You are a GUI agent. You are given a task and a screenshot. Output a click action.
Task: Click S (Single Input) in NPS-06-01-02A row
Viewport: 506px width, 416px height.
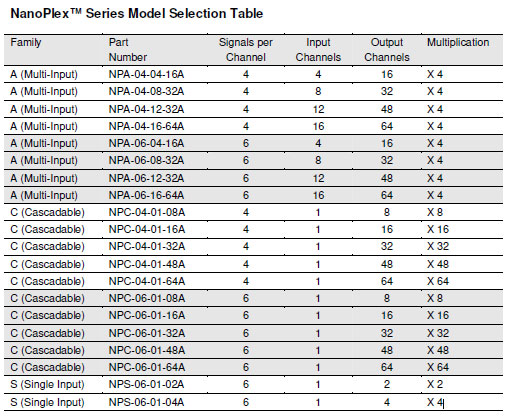[47, 384]
